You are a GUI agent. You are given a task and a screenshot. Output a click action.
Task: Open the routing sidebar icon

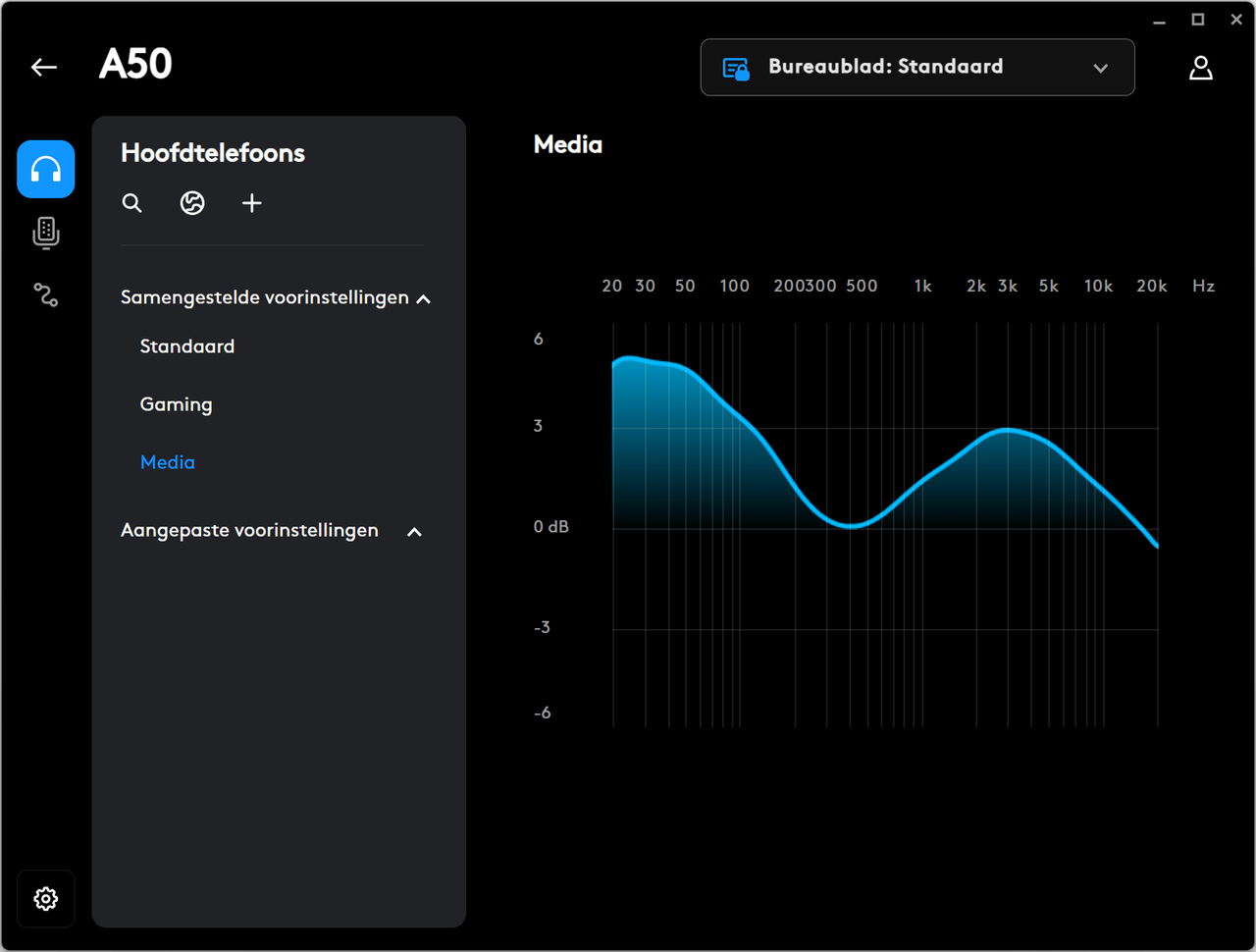coord(46,294)
